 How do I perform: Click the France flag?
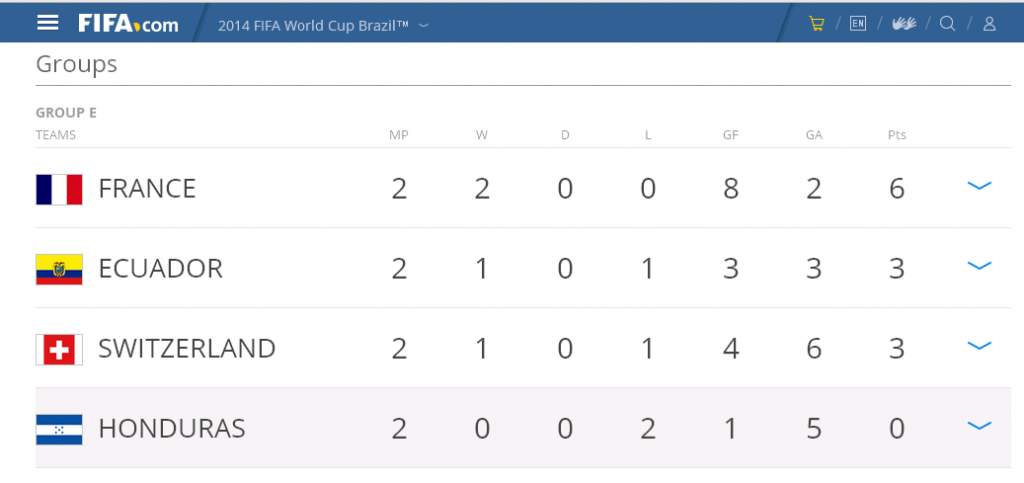59,189
